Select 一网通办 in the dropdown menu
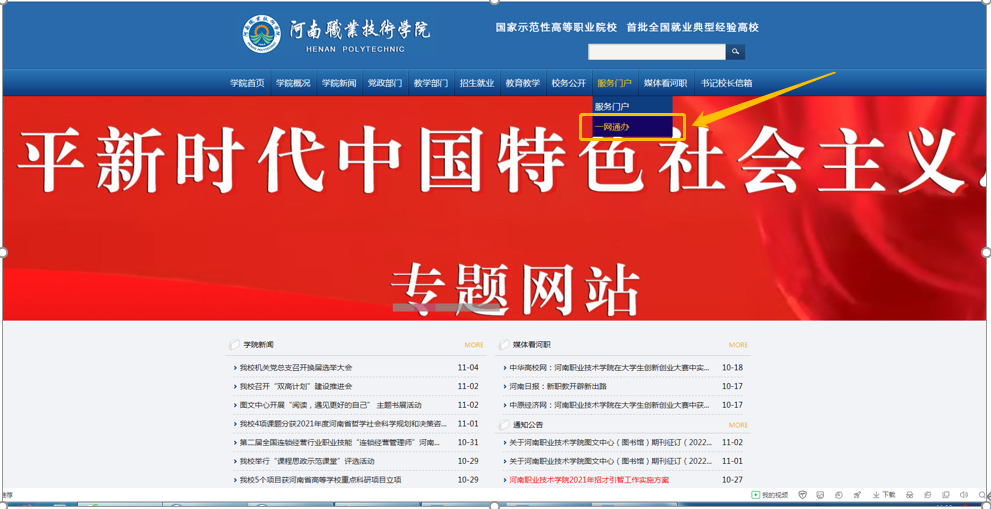This screenshot has width=991, height=509. click(612, 127)
